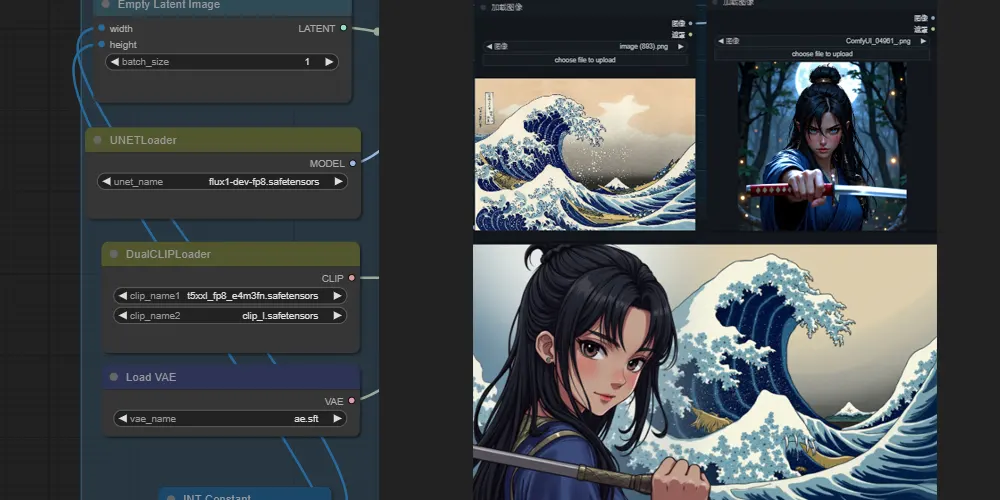
Task: Select previous vae_name option
Action: [122, 419]
